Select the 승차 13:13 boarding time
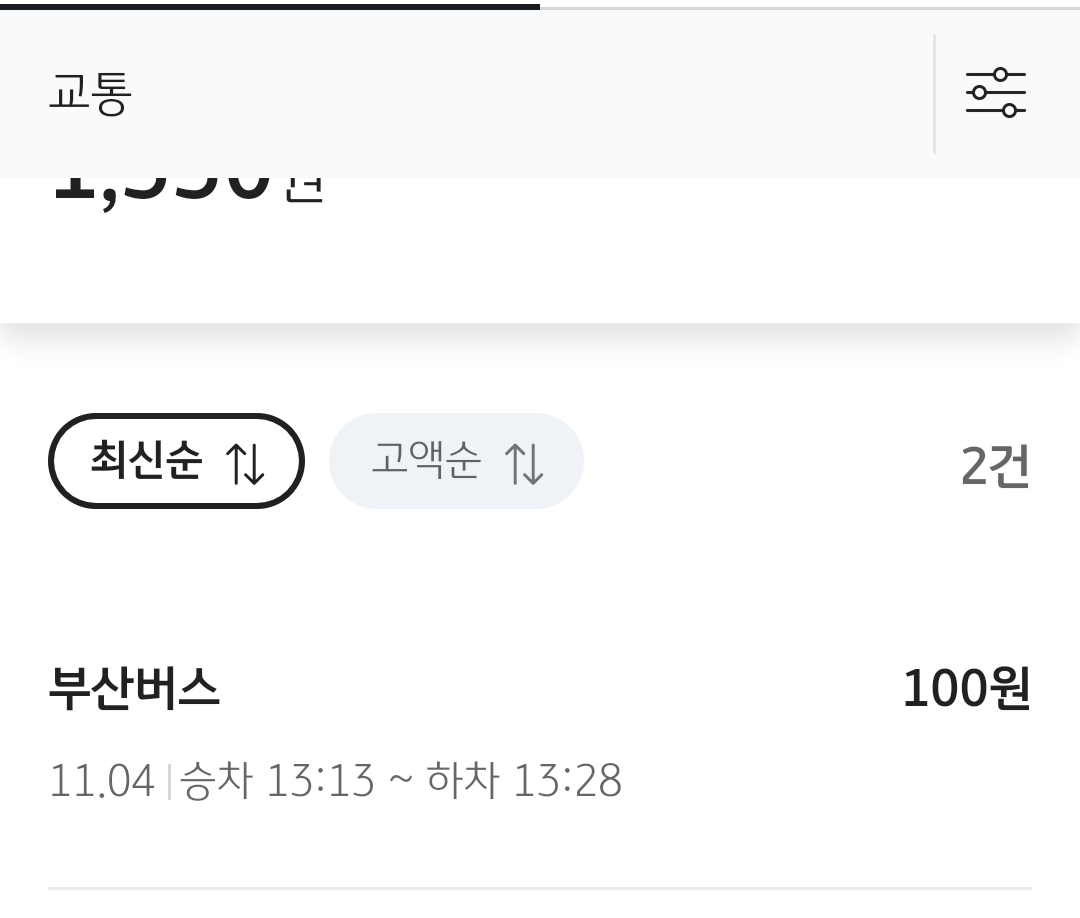Viewport: 1080px width, 918px height. point(277,780)
